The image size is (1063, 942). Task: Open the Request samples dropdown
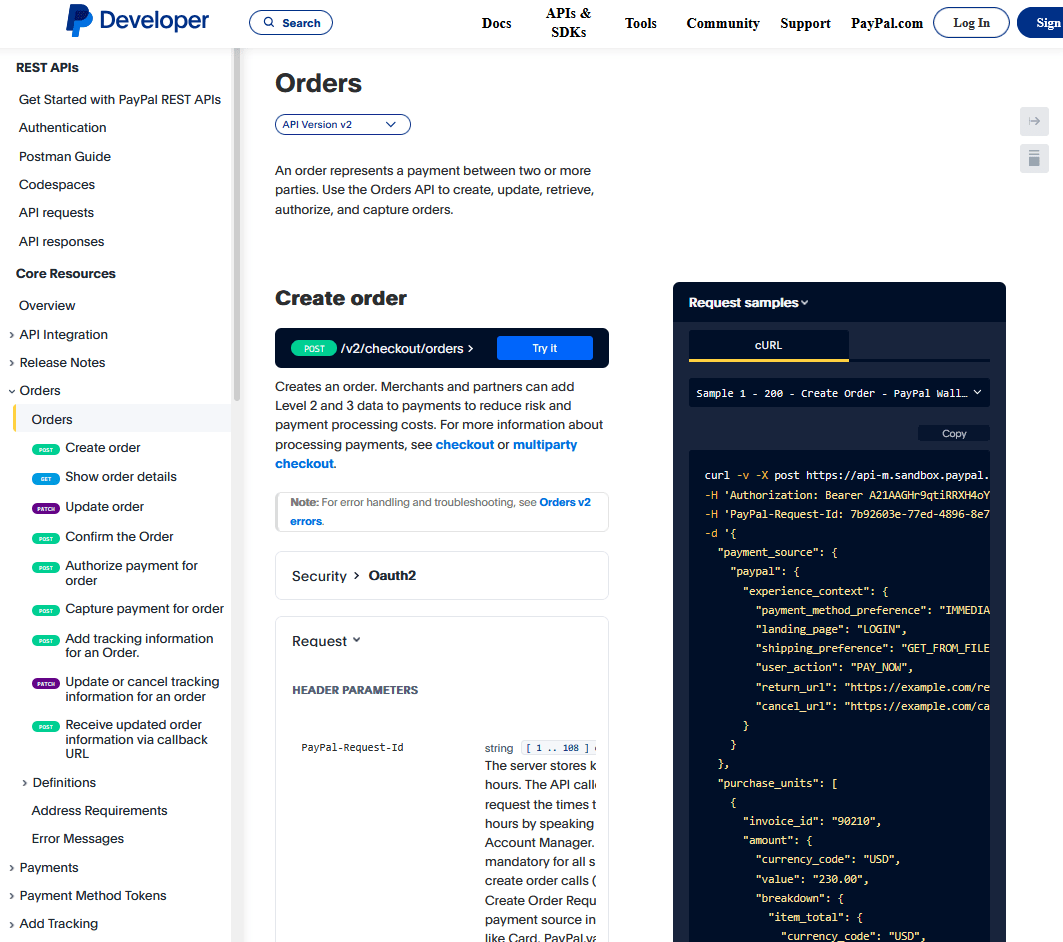(x=748, y=302)
